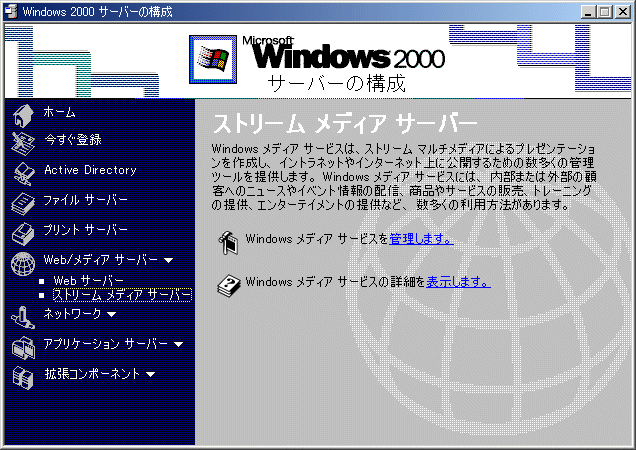Click the アプリケーション サーバー computers icon
The height and width of the screenshot is (450, 636).
click(x=24, y=347)
